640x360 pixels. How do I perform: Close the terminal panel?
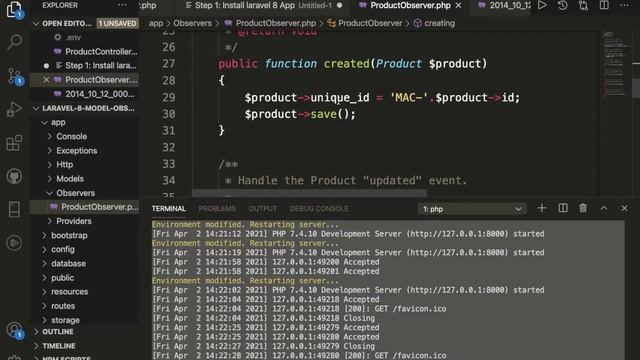click(x=624, y=208)
